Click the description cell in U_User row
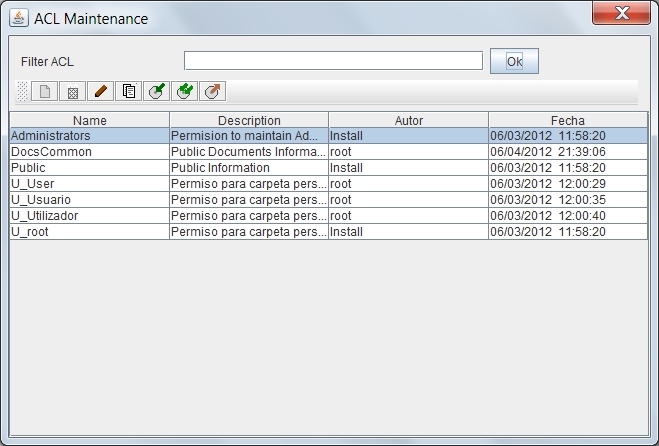This screenshot has width=659, height=446. click(249, 184)
